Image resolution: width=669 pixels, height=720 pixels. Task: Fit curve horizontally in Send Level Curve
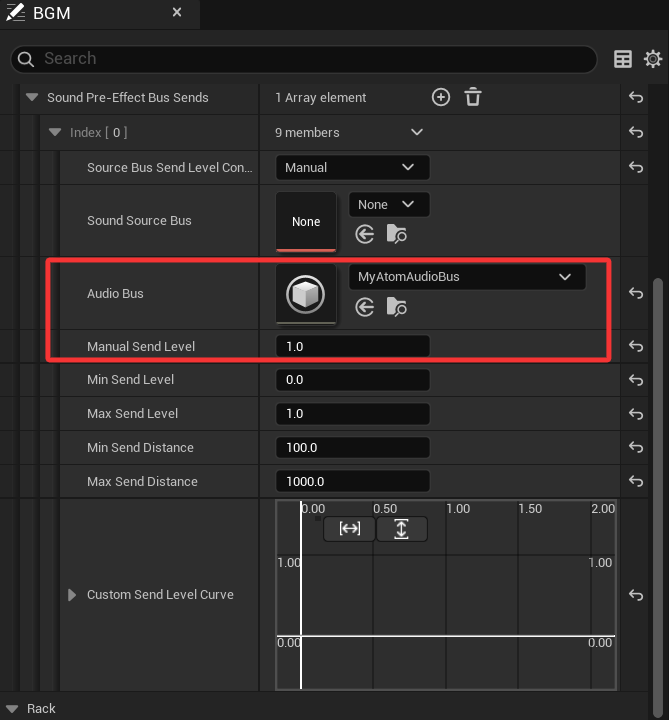click(x=350, y=529)
